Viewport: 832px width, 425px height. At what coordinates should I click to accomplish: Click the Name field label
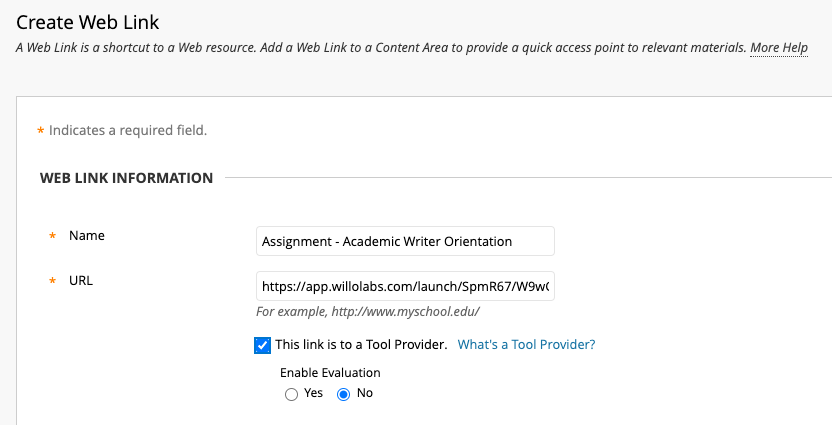click(x=86, y=236)
